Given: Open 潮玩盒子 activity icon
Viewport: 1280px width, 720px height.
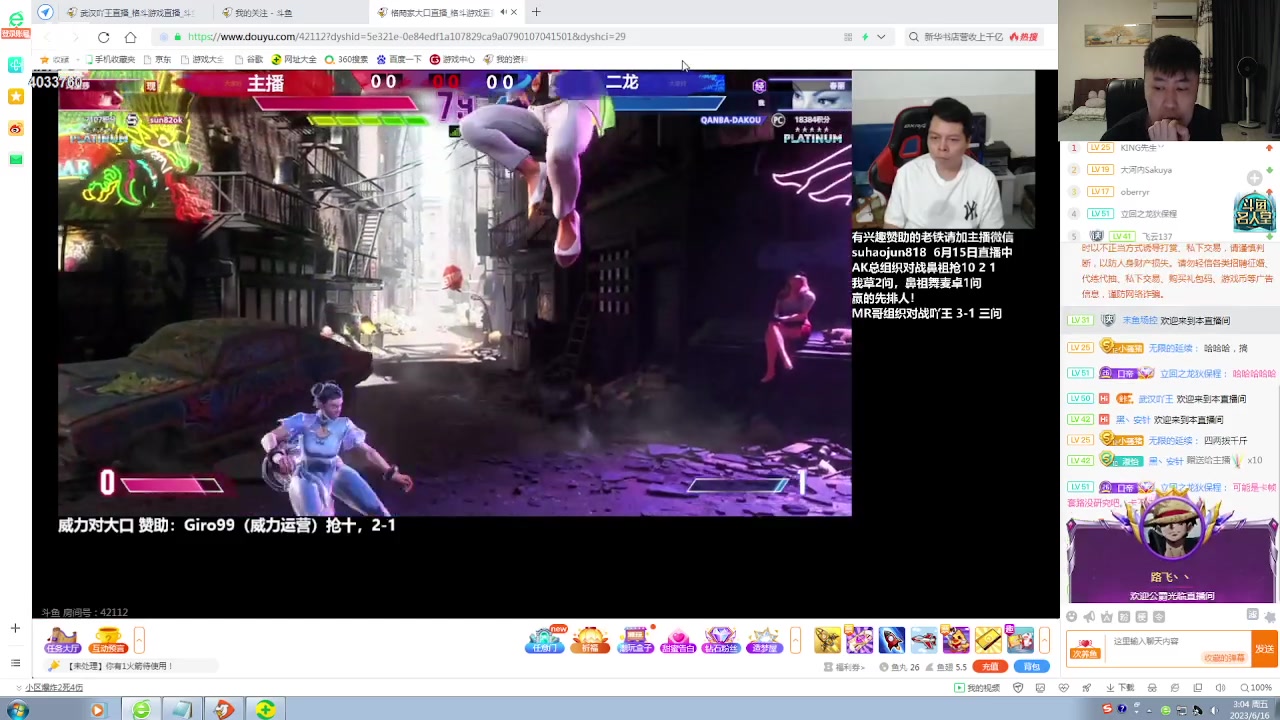Looking at the screenshot, I should pos(635,640).
